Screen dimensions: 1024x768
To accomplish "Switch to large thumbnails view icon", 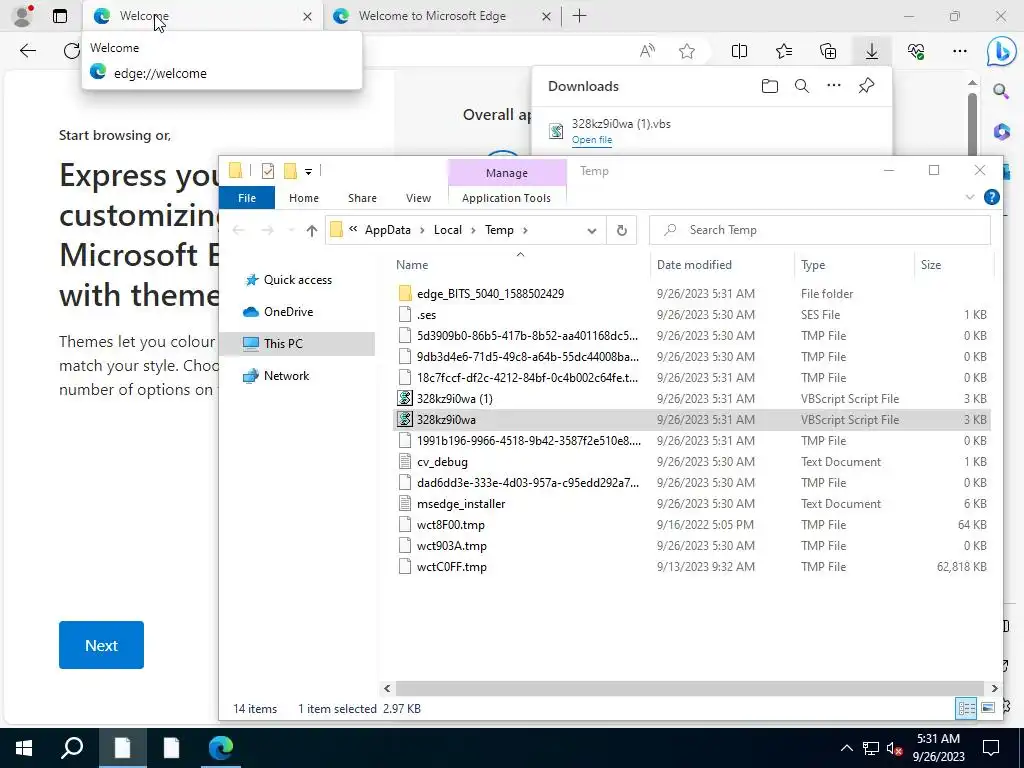I will pos(987,708).
